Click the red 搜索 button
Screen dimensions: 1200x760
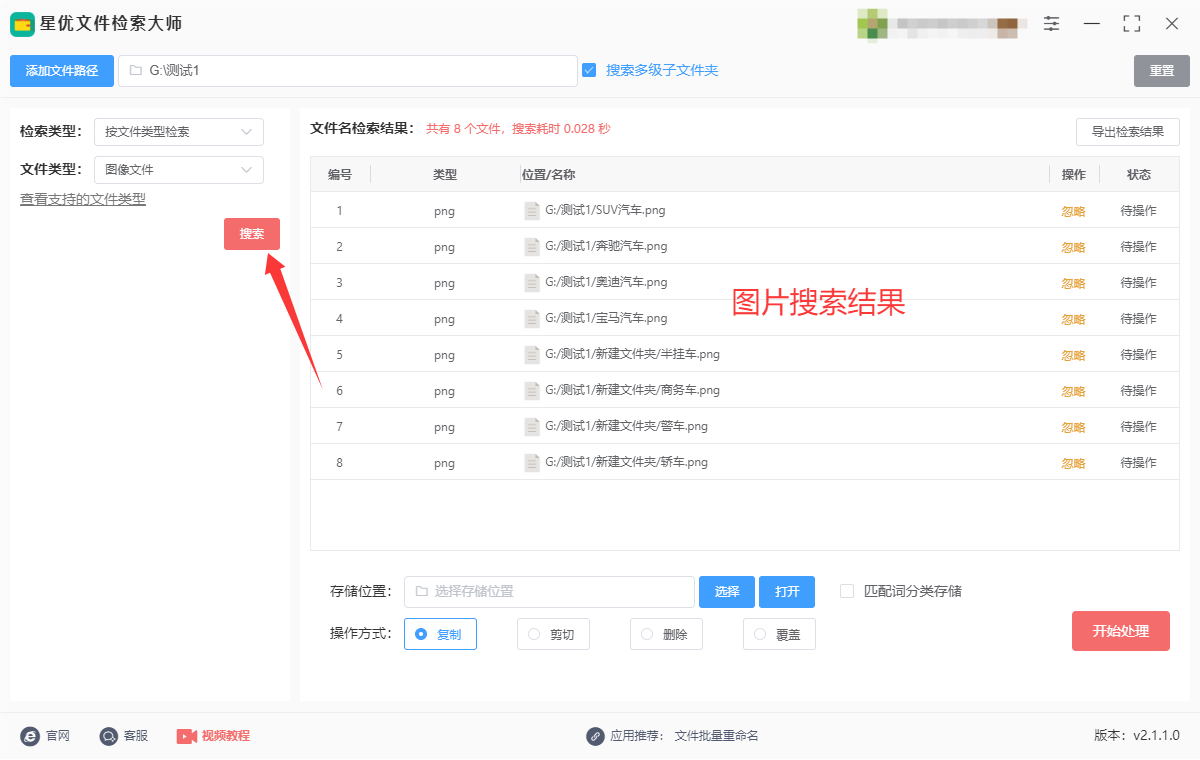point(252,234)
